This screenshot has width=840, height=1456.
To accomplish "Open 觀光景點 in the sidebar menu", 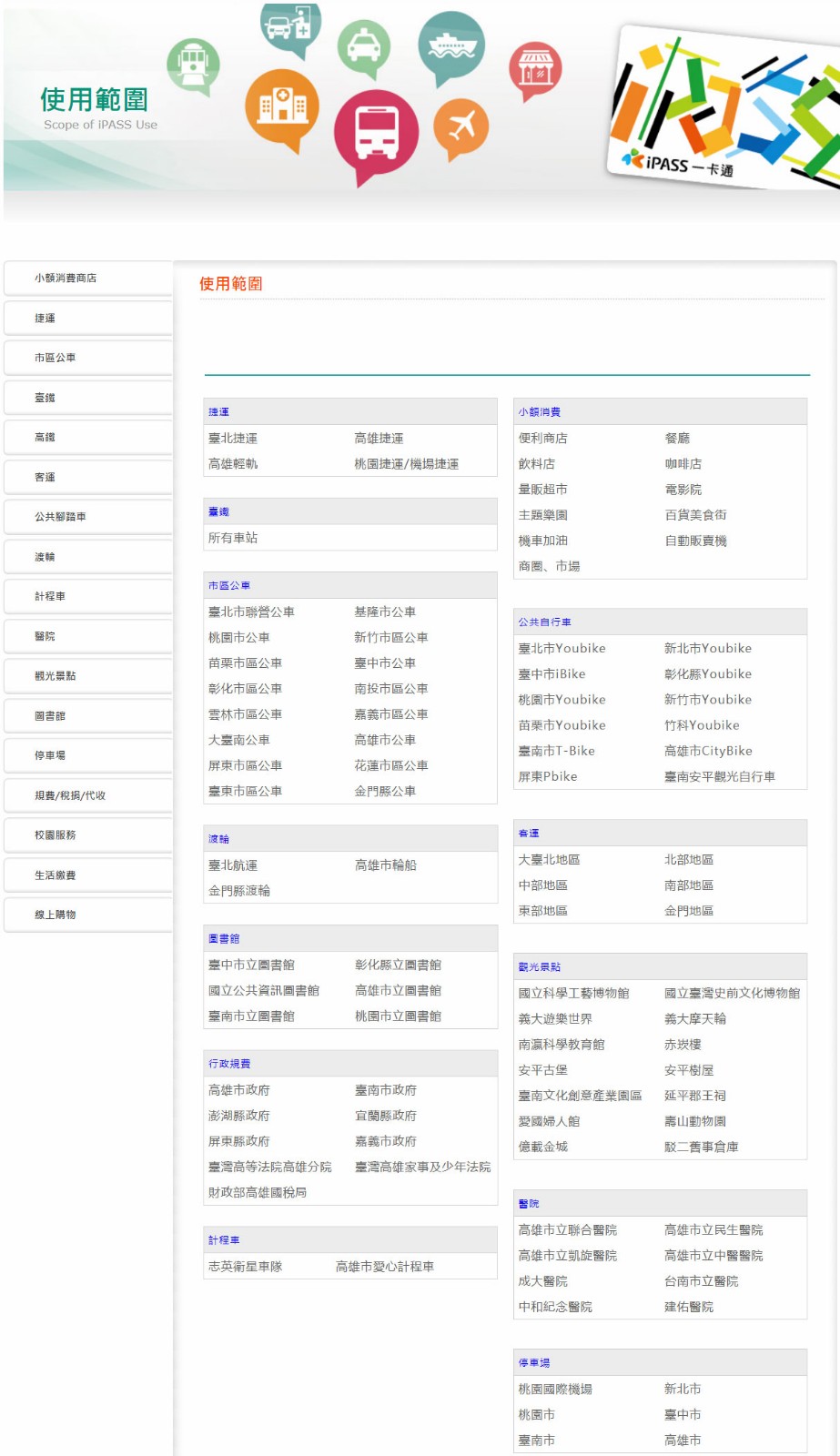I will 88,676.
